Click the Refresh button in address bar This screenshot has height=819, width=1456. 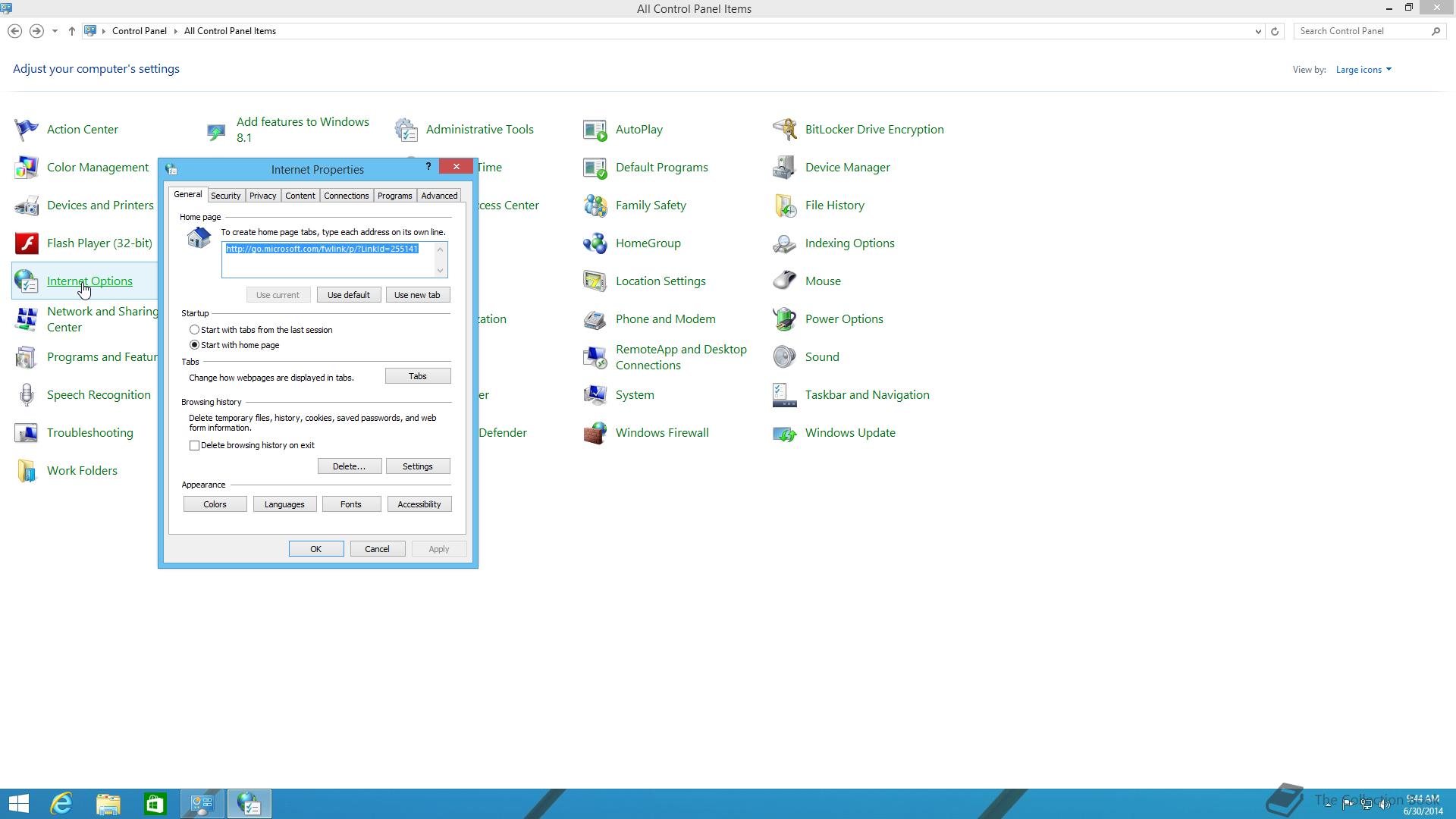pos(1275,31)
